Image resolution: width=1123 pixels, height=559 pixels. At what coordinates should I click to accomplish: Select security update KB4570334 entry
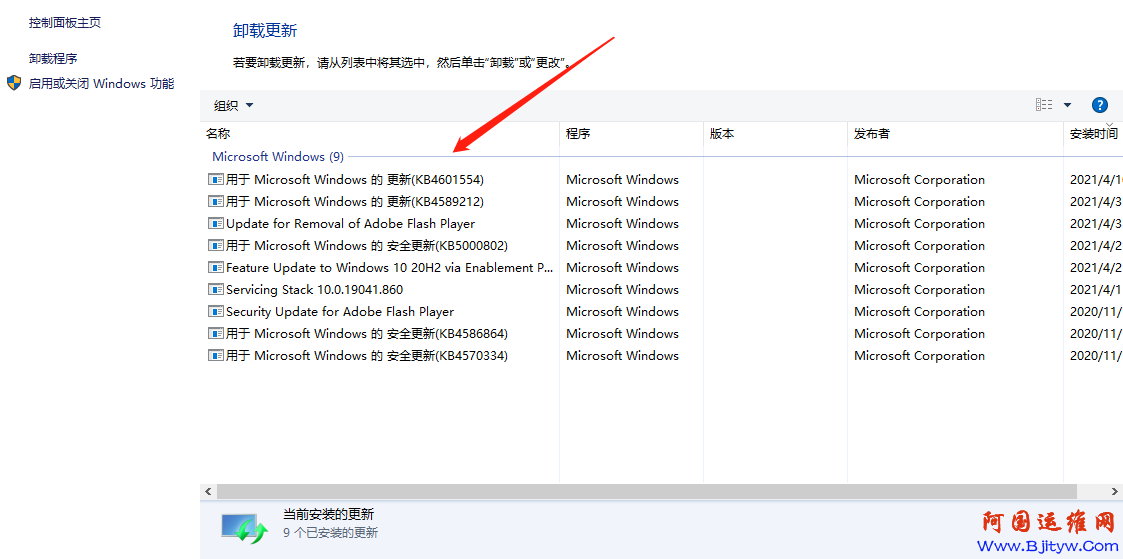point(366,356)
